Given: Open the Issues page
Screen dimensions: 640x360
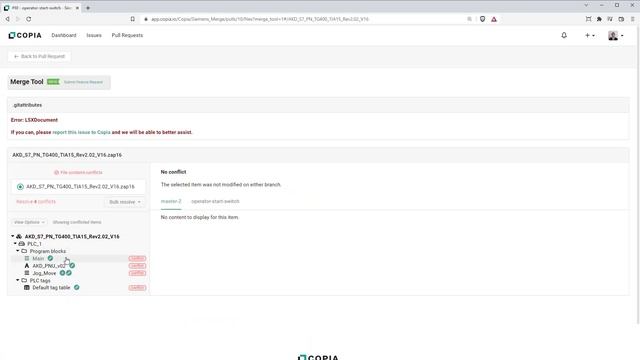Looking at the screenshot, I should pyautogui.click(x=94, y=36).
